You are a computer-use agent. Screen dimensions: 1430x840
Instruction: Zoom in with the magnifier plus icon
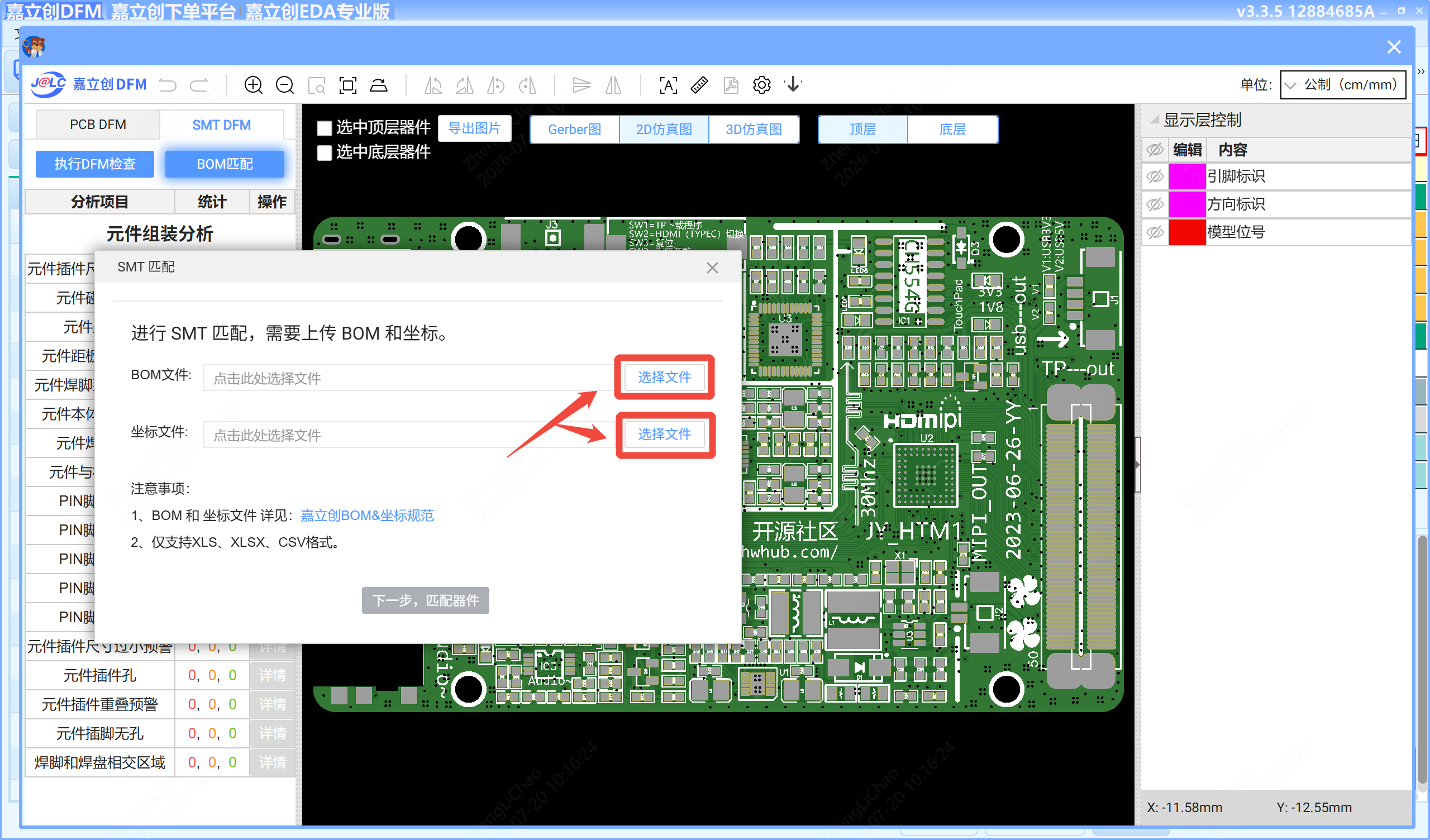[x=254, y=85]
